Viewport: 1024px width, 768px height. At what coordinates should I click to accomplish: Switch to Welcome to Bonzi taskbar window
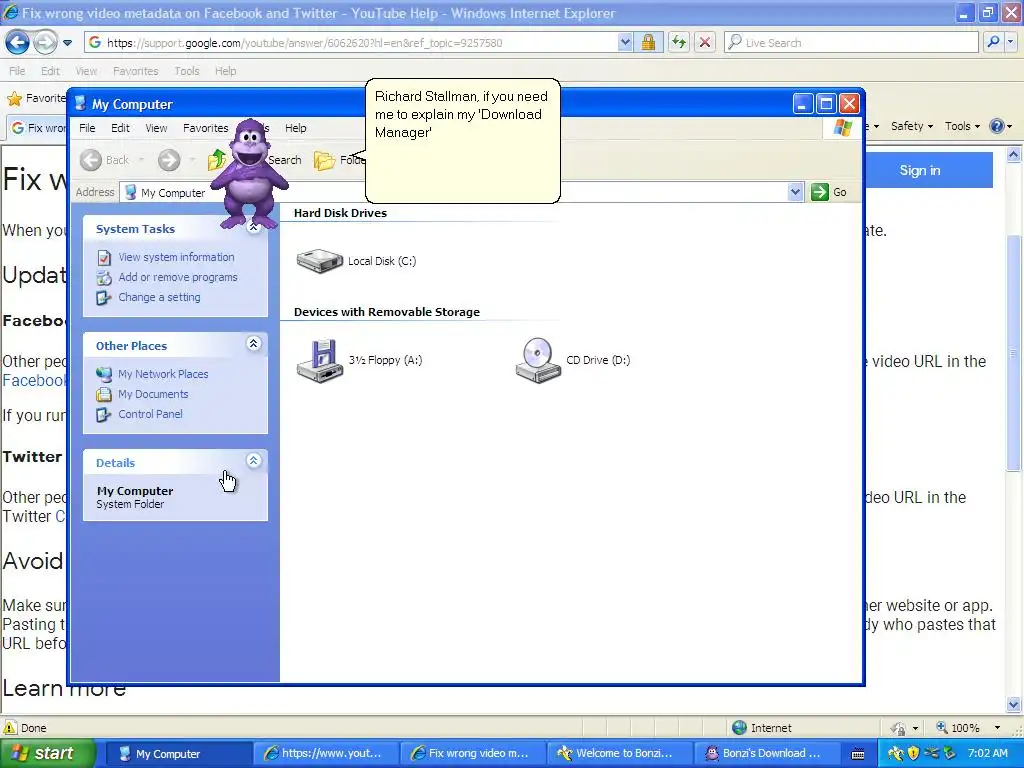(618, 754)
